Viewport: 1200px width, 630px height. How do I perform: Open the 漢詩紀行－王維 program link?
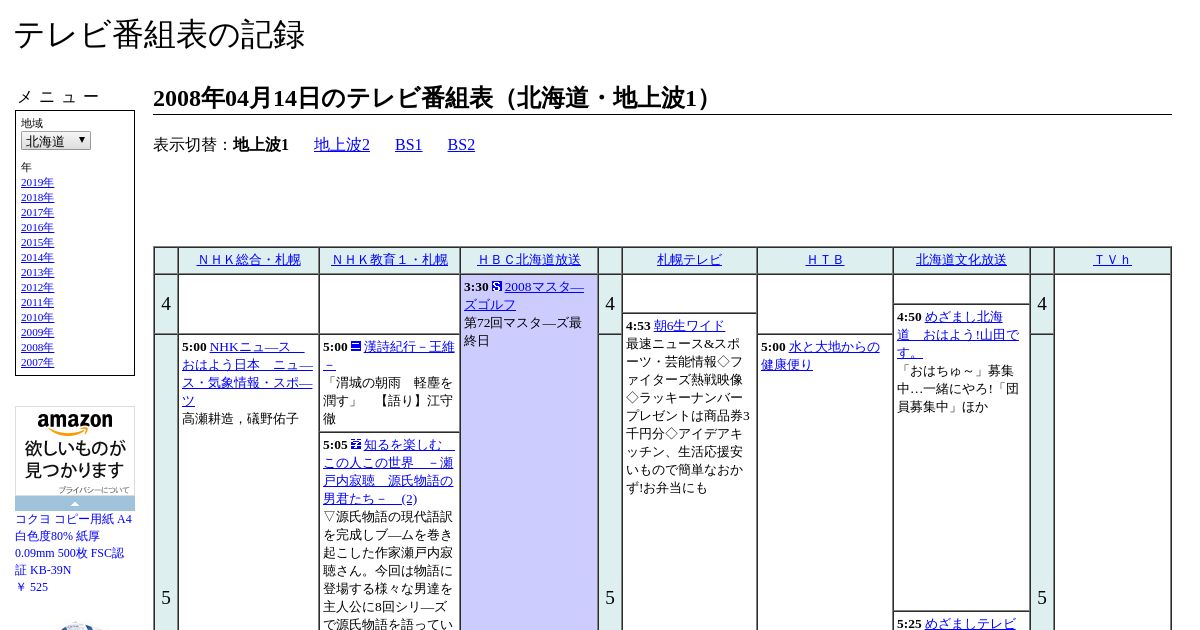pyautogui.click(x=388, y=356)
